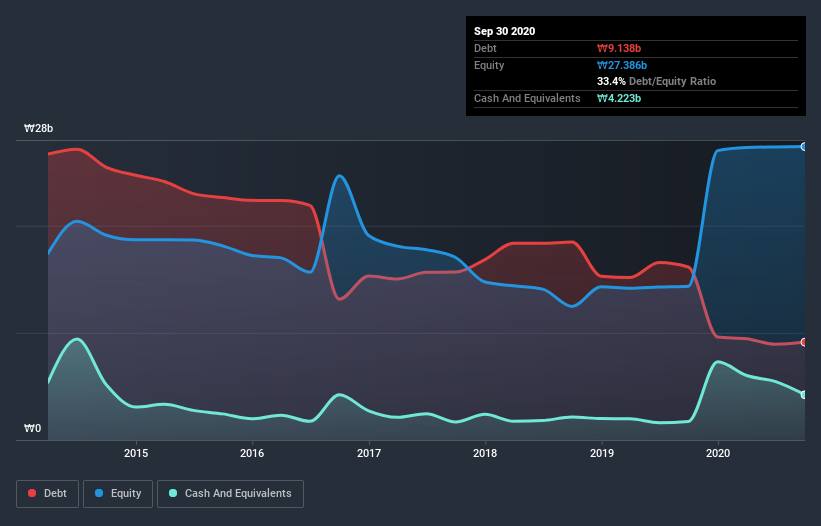Select the blue Equity endpoint marker

click(x=804, y=147)
